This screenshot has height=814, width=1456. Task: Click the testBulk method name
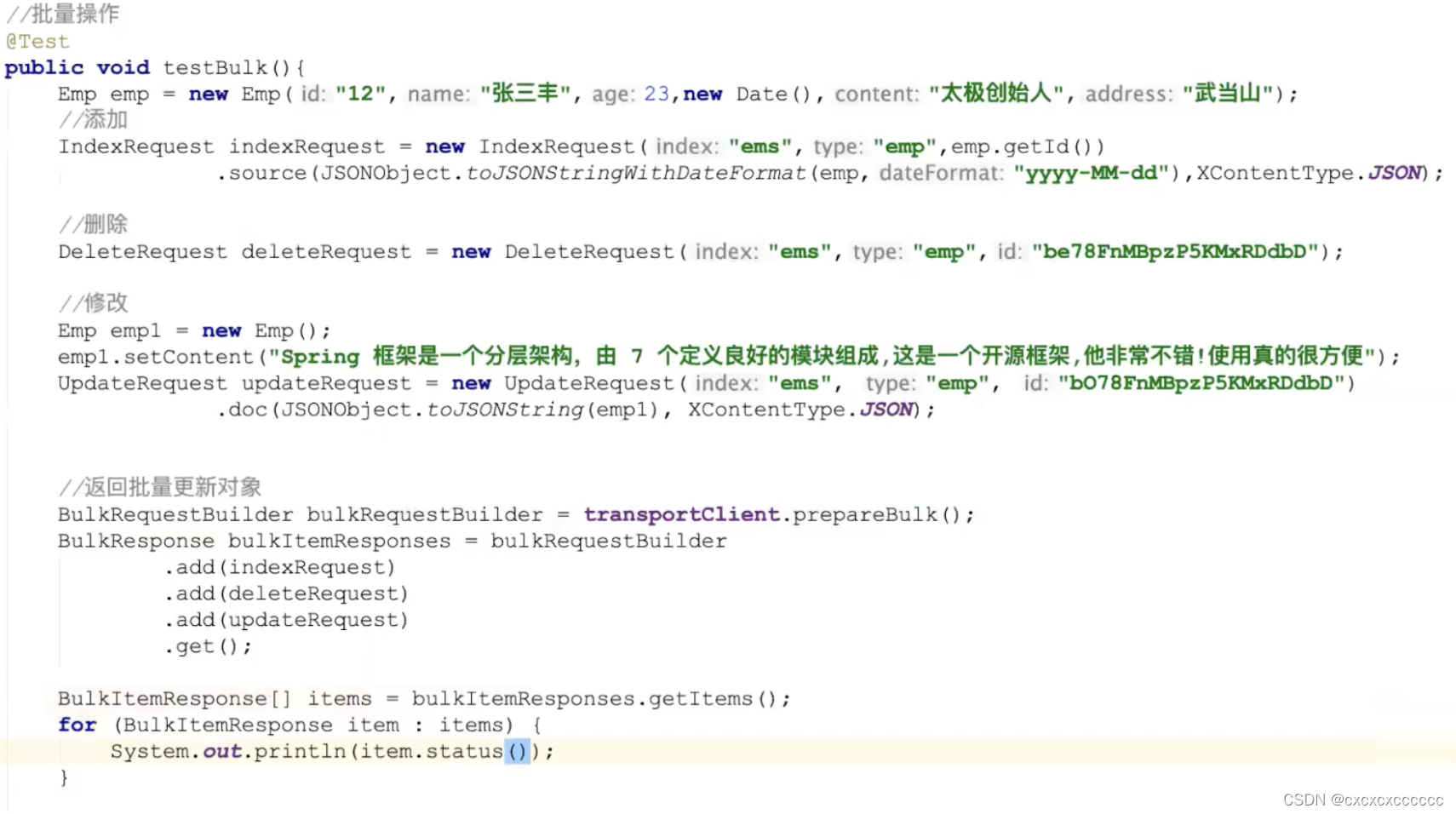215,67
